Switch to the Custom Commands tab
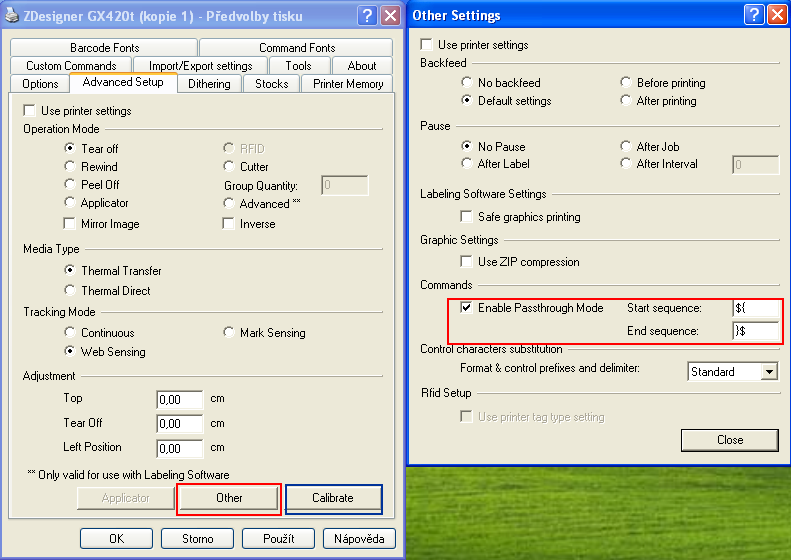 (x=71, y=66)
